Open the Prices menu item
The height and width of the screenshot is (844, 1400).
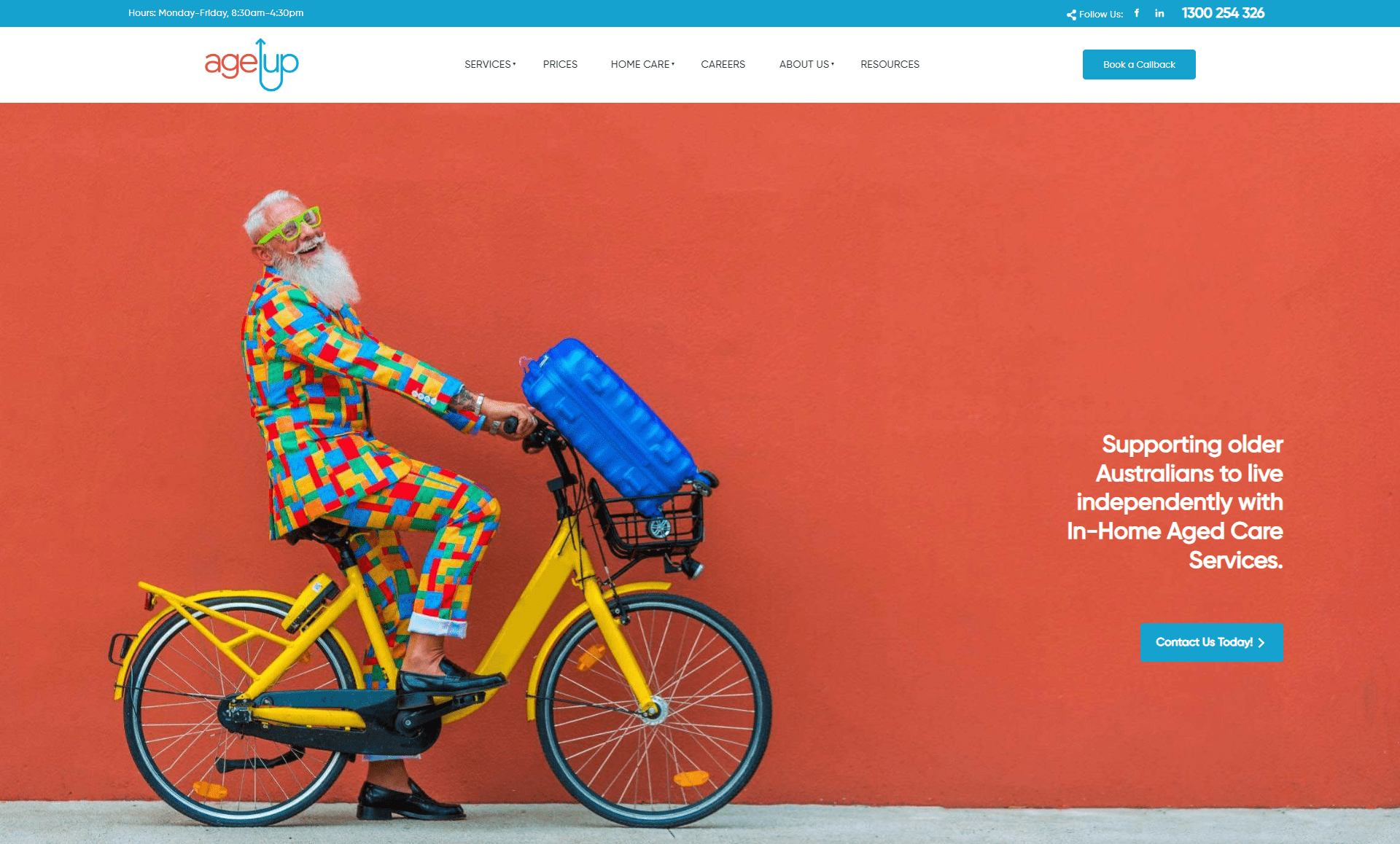point(560,64)
